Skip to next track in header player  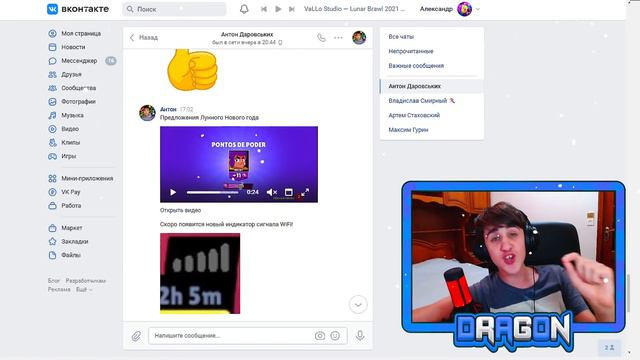coord(291,9)
